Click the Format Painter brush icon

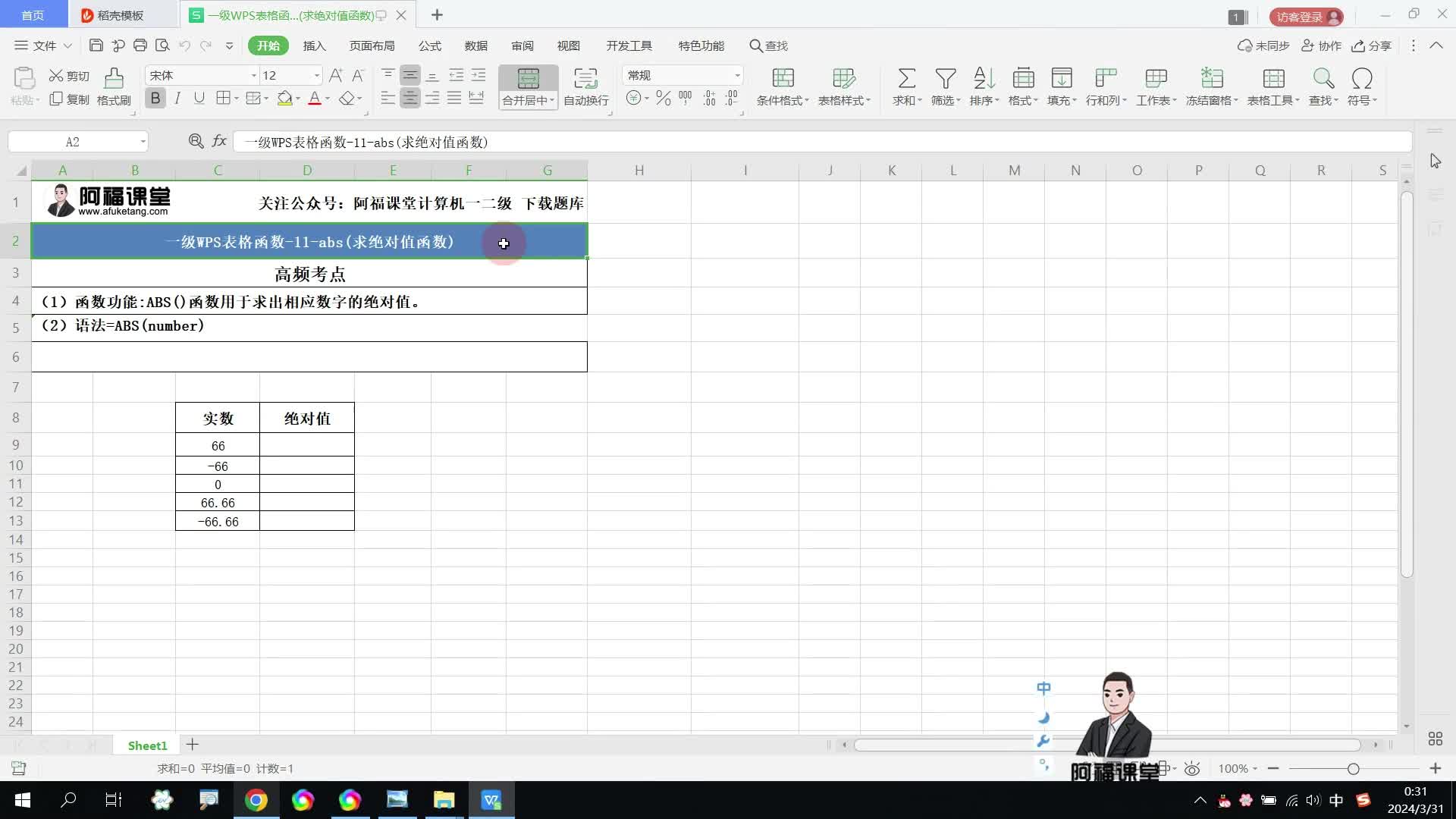(114, 78)
